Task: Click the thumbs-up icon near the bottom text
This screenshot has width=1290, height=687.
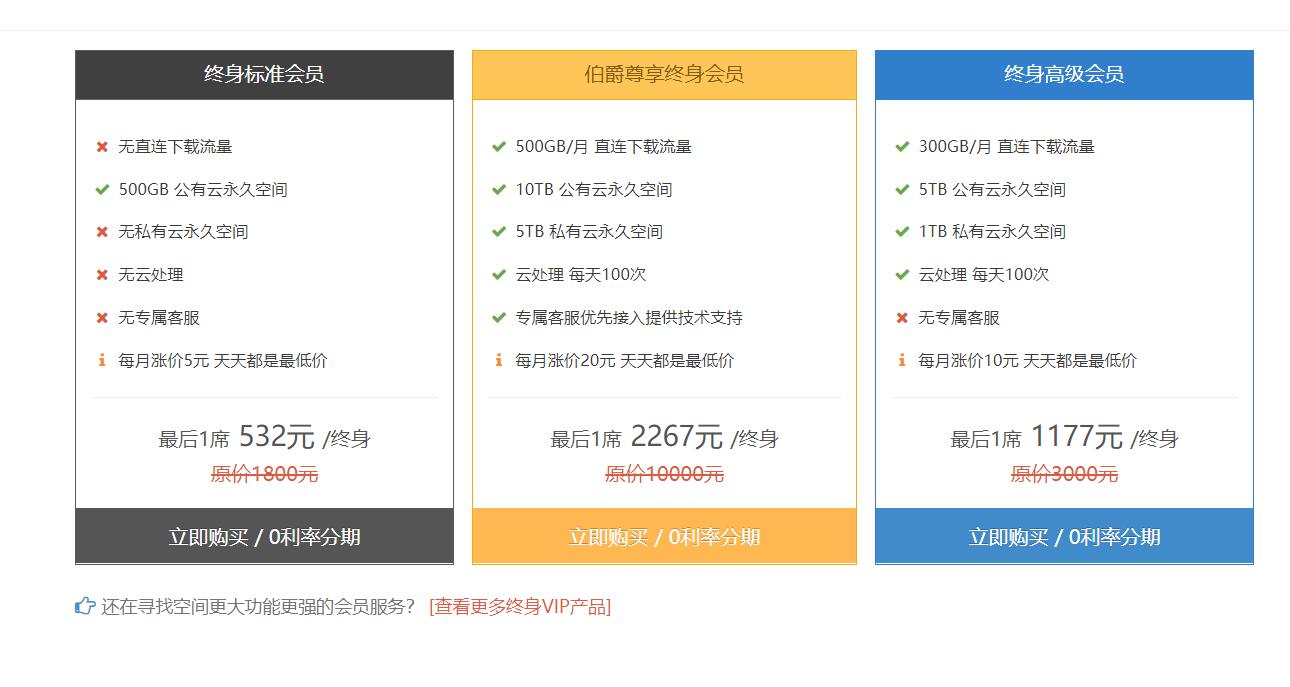Action: pyautogui.click(x=84, y=604)
